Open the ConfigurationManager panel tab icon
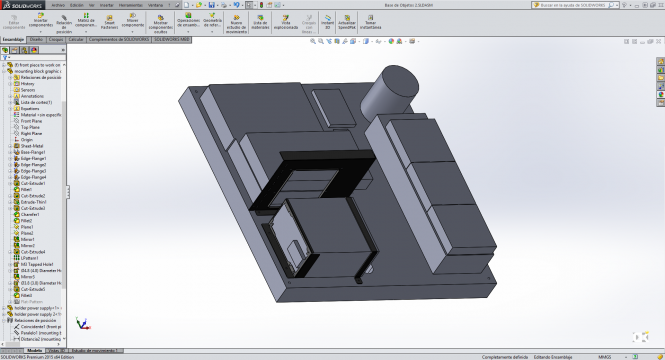This screenshot has height=360, width=665. tap(24, 50)
